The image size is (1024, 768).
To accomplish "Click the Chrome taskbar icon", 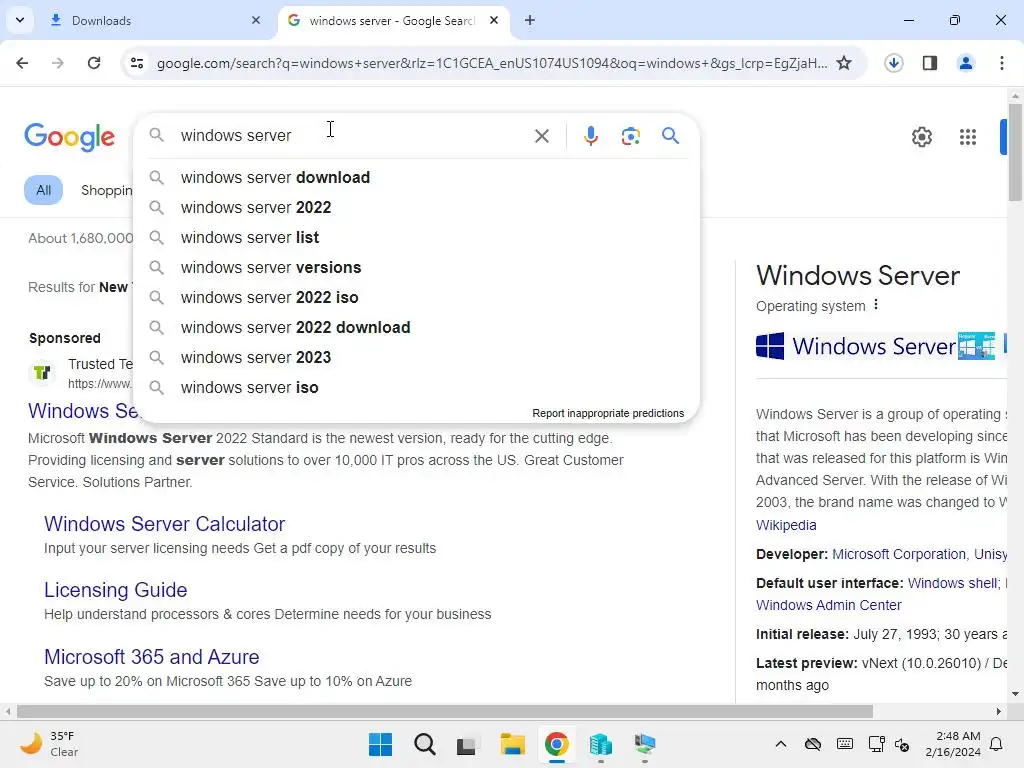I will click(556, 744).
